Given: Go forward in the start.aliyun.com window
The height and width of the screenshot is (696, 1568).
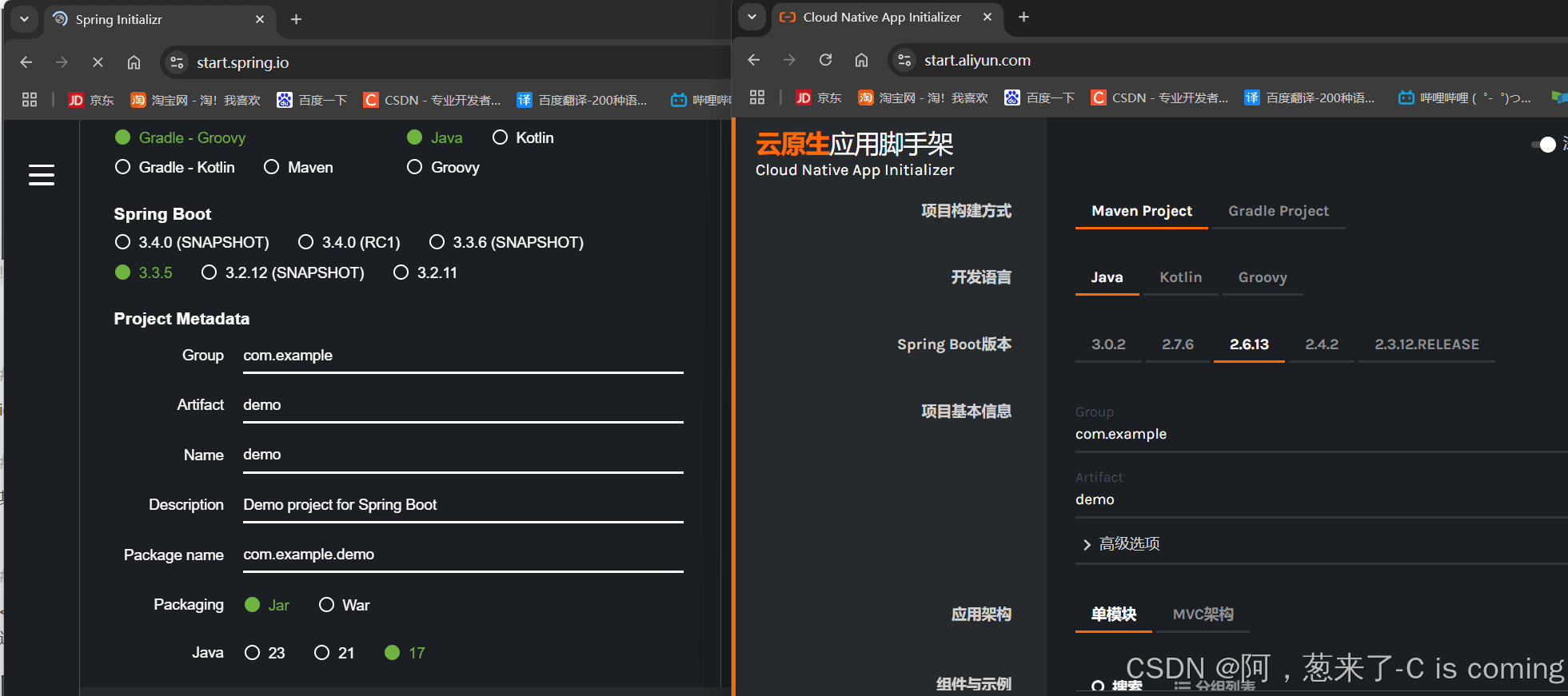Looking at the screenshot, I should 789,60.
